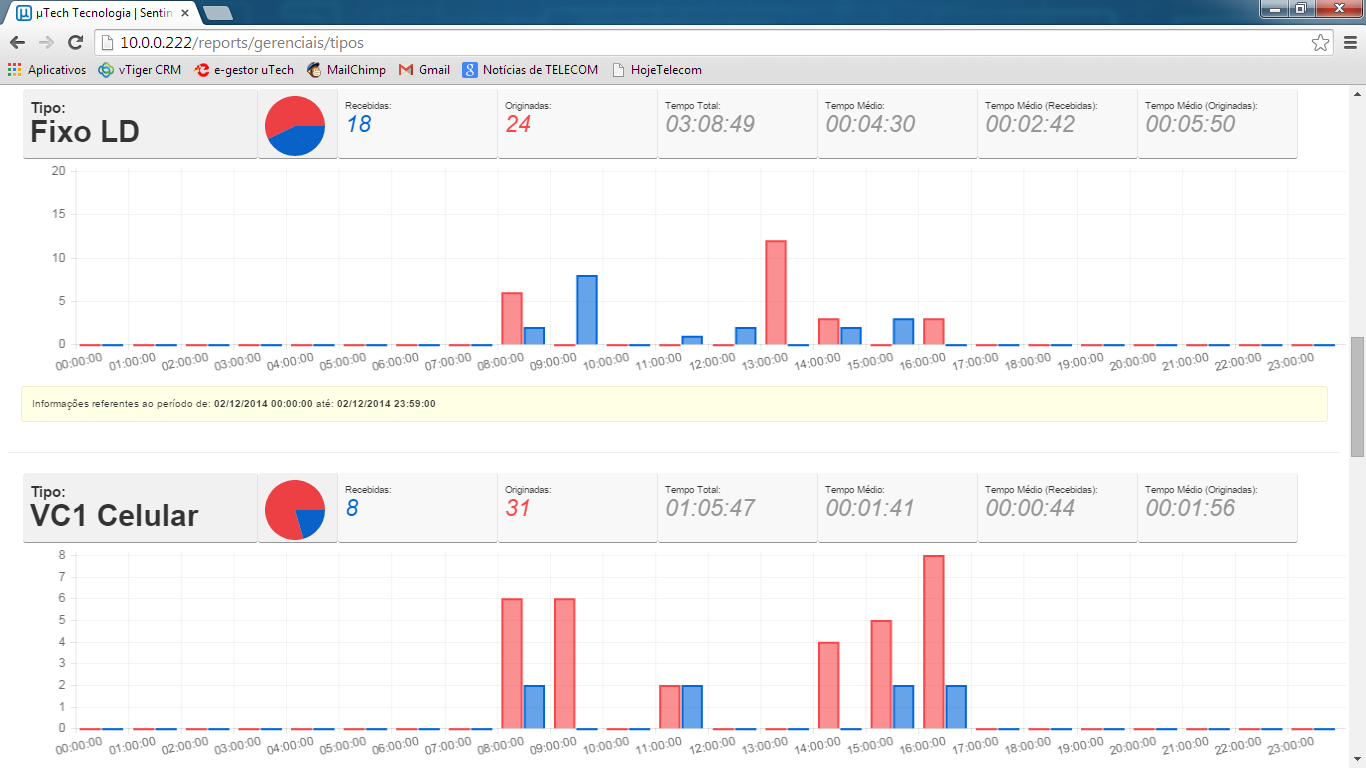Click Tempo Médio Originadas 00:05:50

[x=1190, y=124]
